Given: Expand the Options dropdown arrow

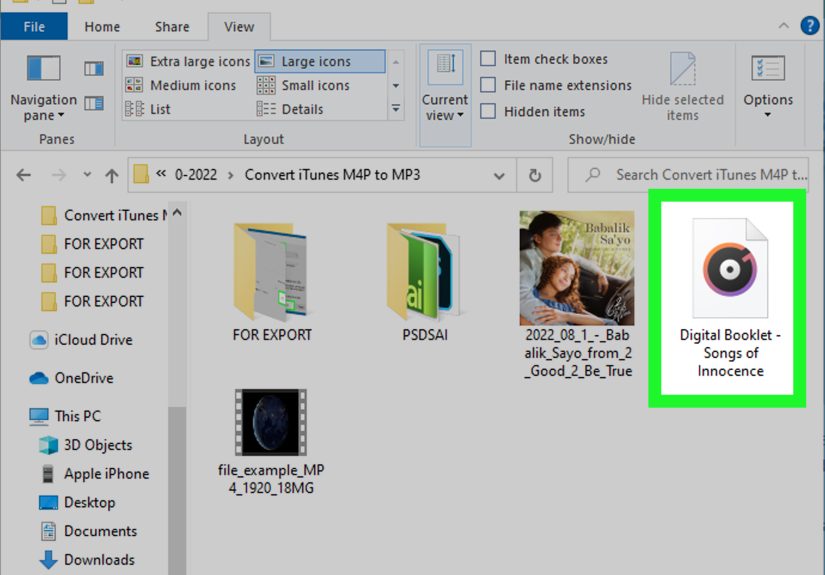Looking at the screenshot, I should 768,115.
